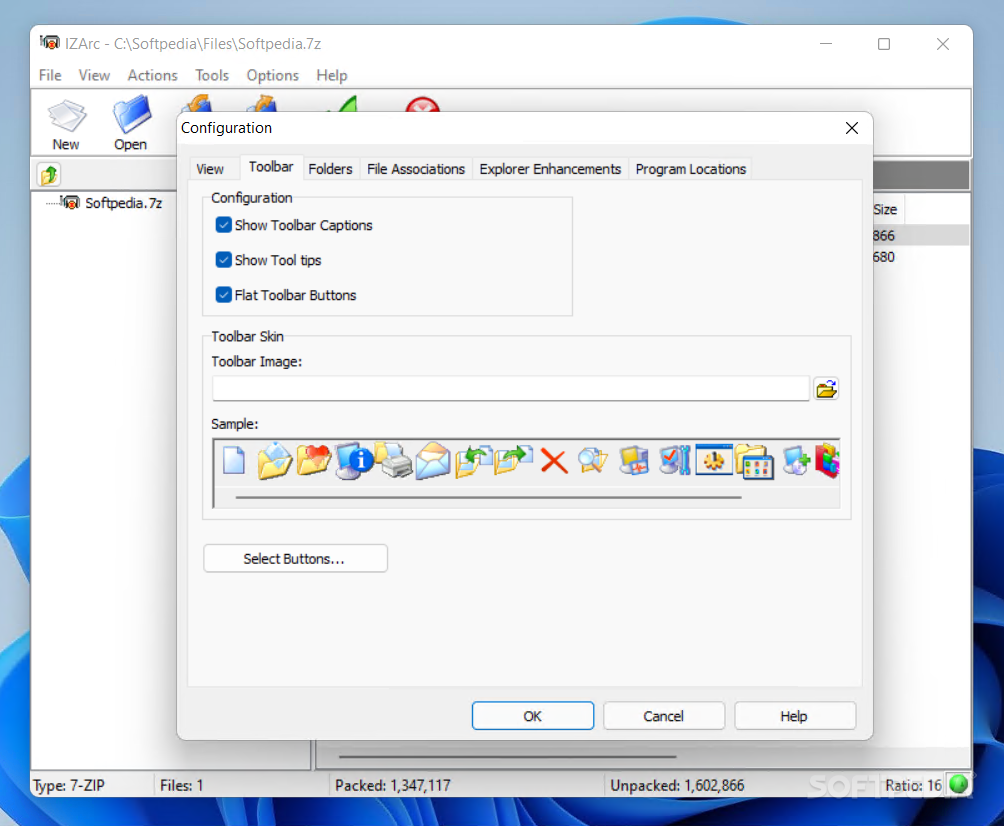
Task: Open the Options menu
Action: (x=273, y=76)
